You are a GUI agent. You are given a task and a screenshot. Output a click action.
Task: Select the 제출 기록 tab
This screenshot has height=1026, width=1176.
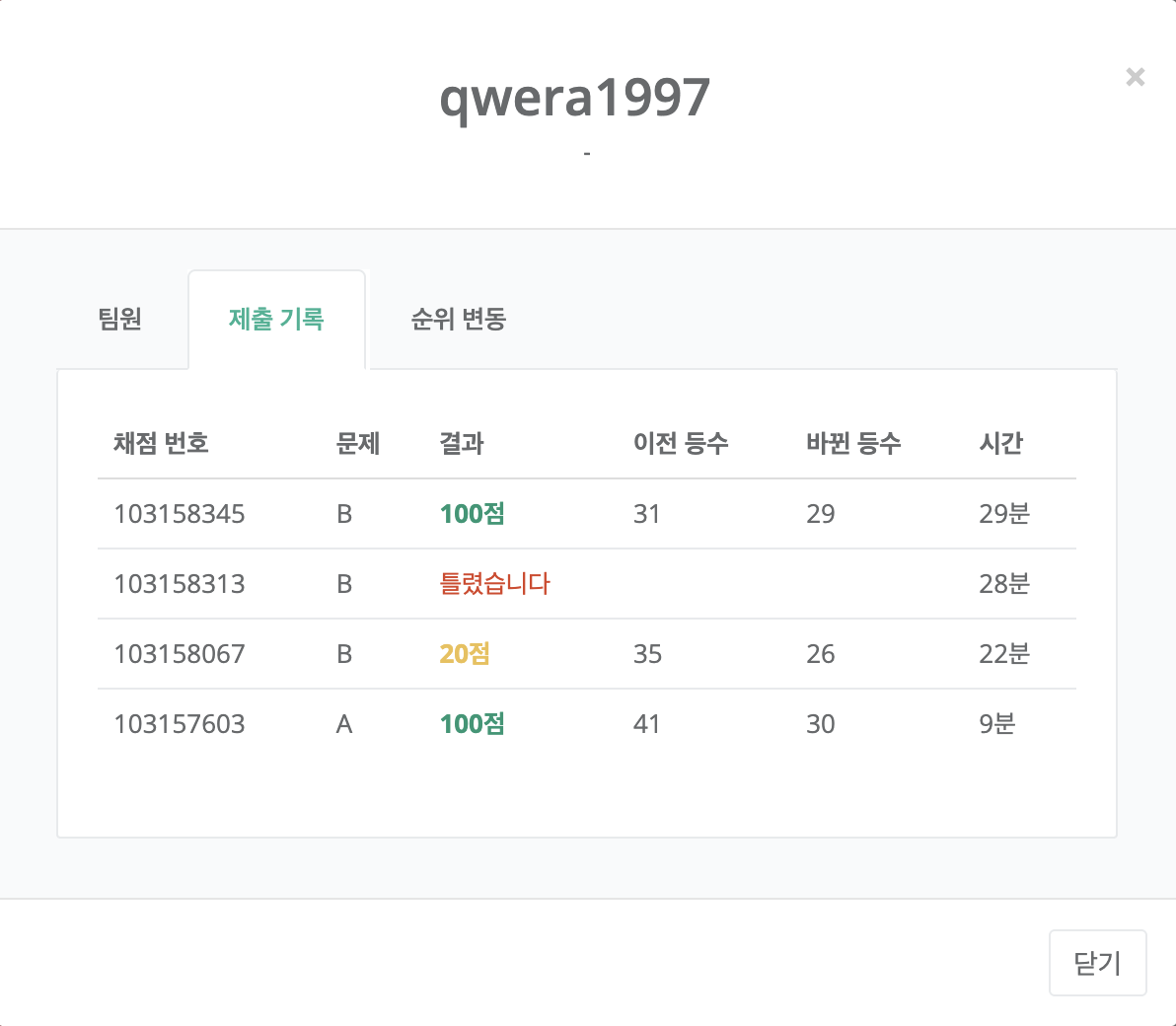276,319
